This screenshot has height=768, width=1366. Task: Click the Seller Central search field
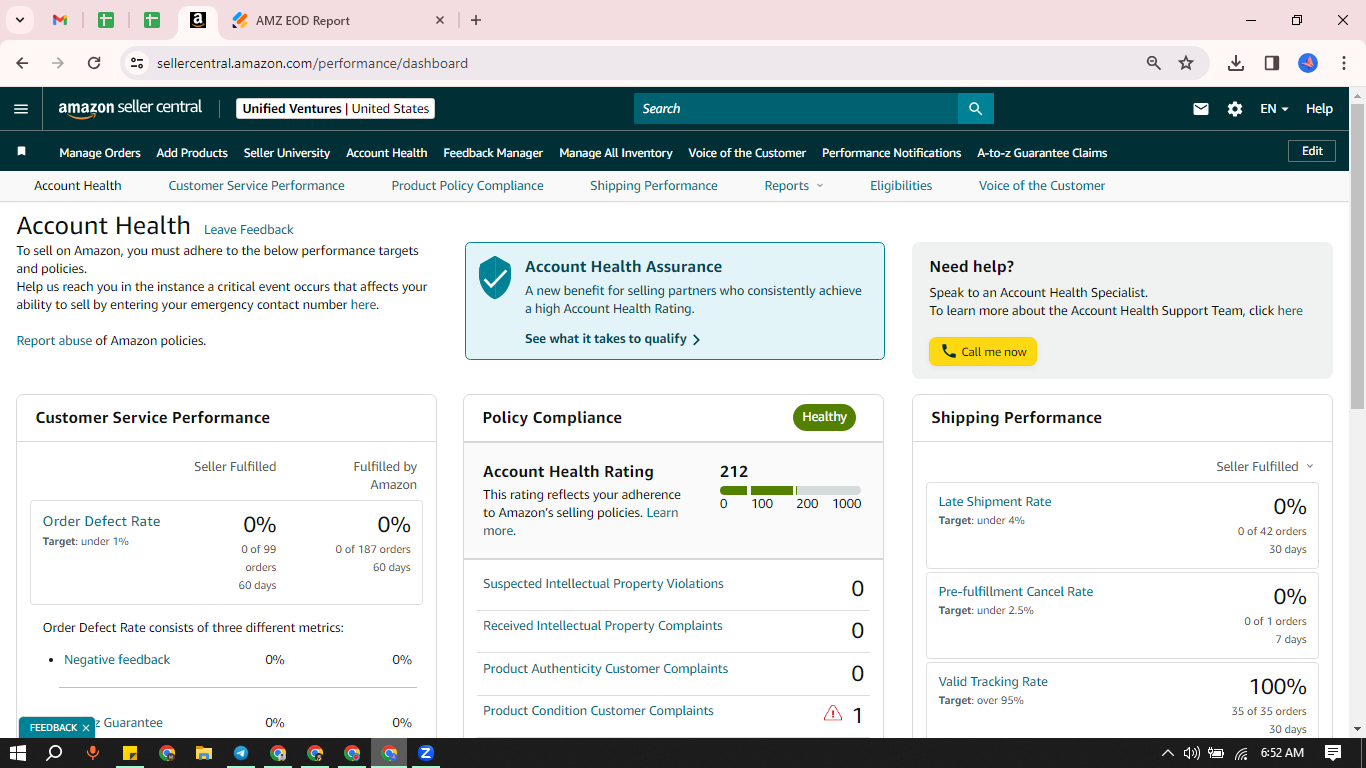[796, 109]
